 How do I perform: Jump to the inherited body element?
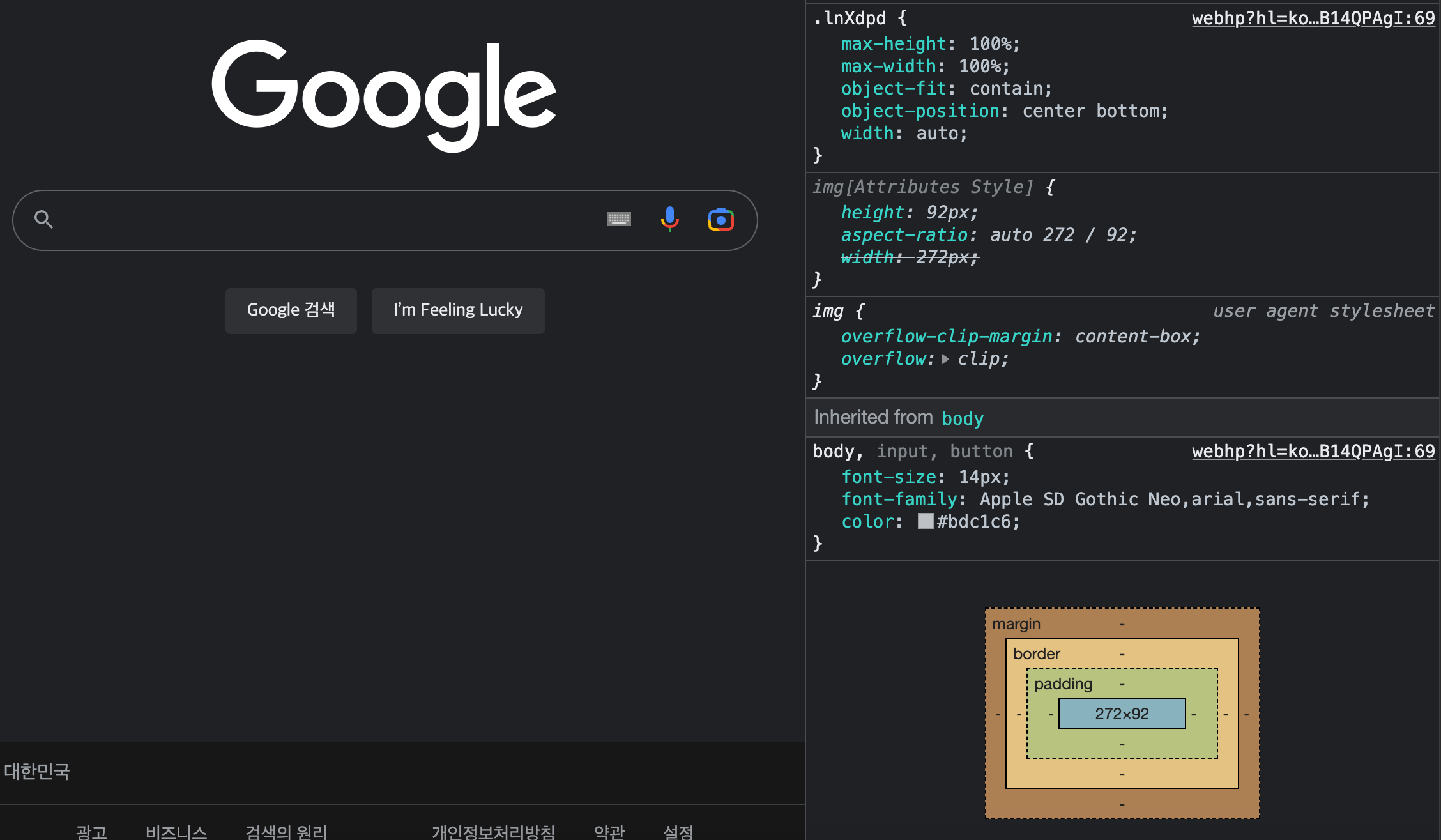click(963, 418)
